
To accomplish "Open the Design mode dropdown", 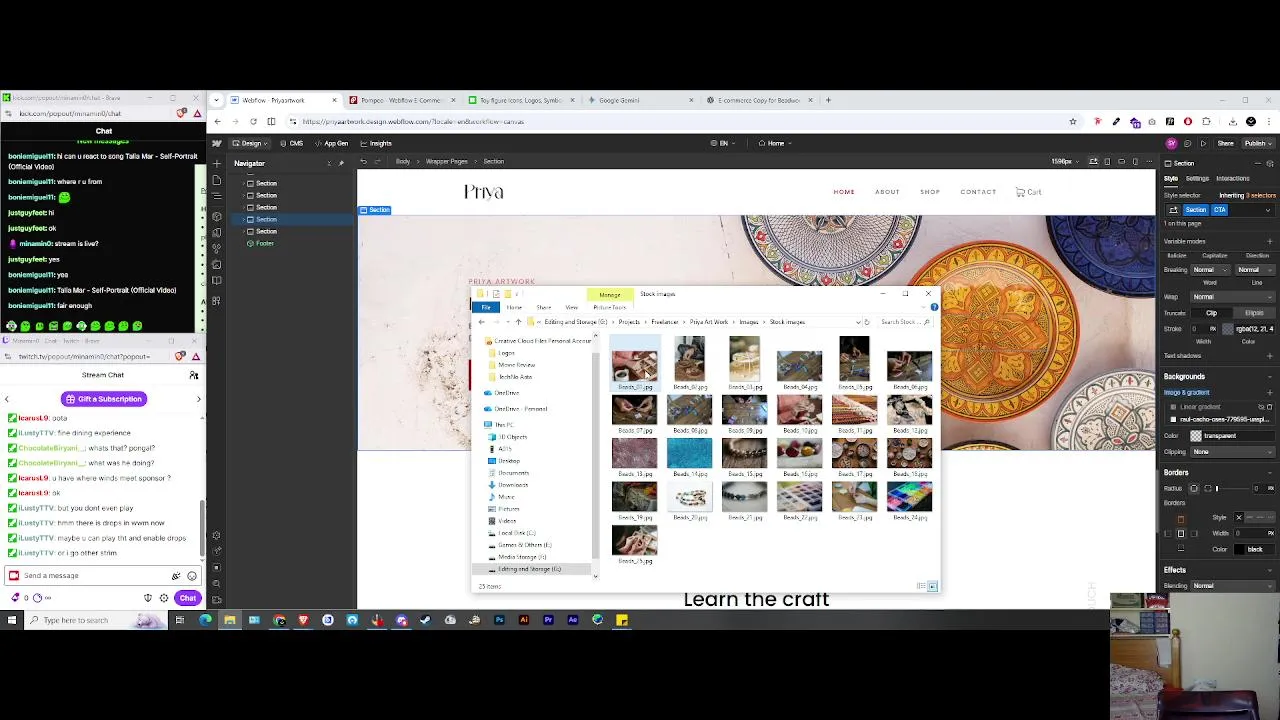I will point(250,143).
